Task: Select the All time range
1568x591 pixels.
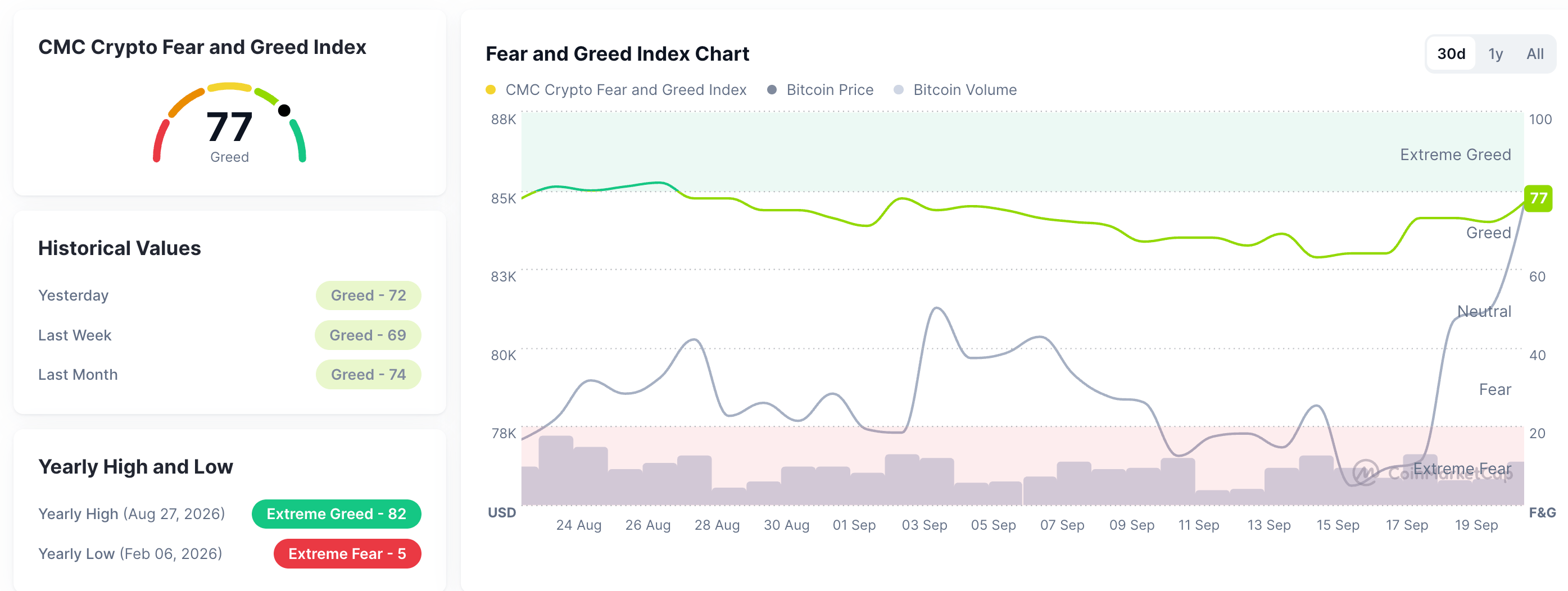Action: pos(1534,53)
